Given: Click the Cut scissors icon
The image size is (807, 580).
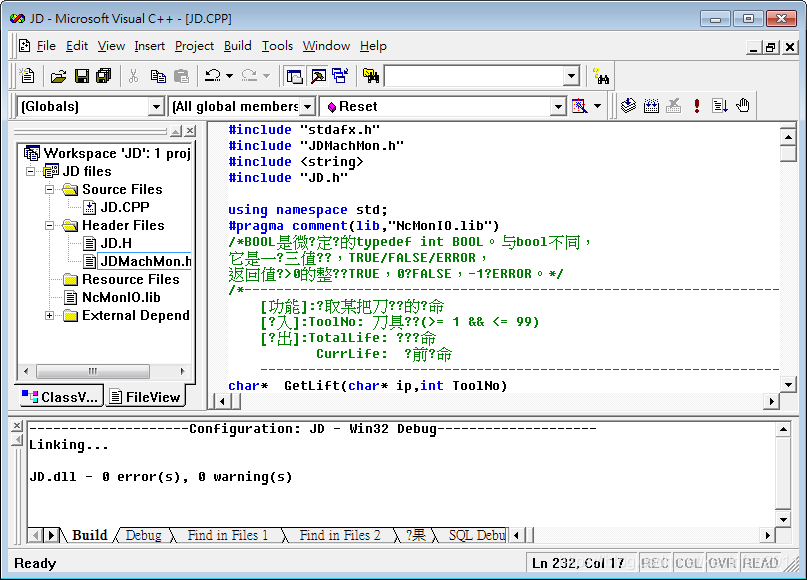Looking at the screenshot, I should coord(134,76).
